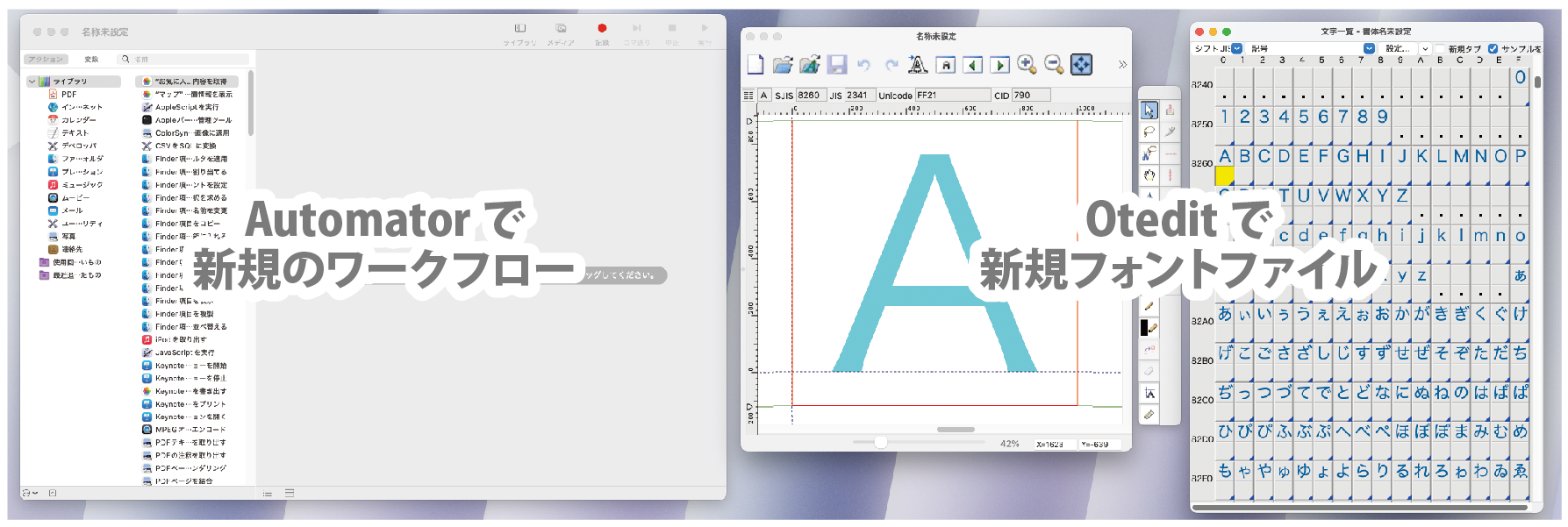Viewport: 1568px width, 527px height.
Task: Click Zoom in magnifier in Otedit
Action: (1027, 64)
